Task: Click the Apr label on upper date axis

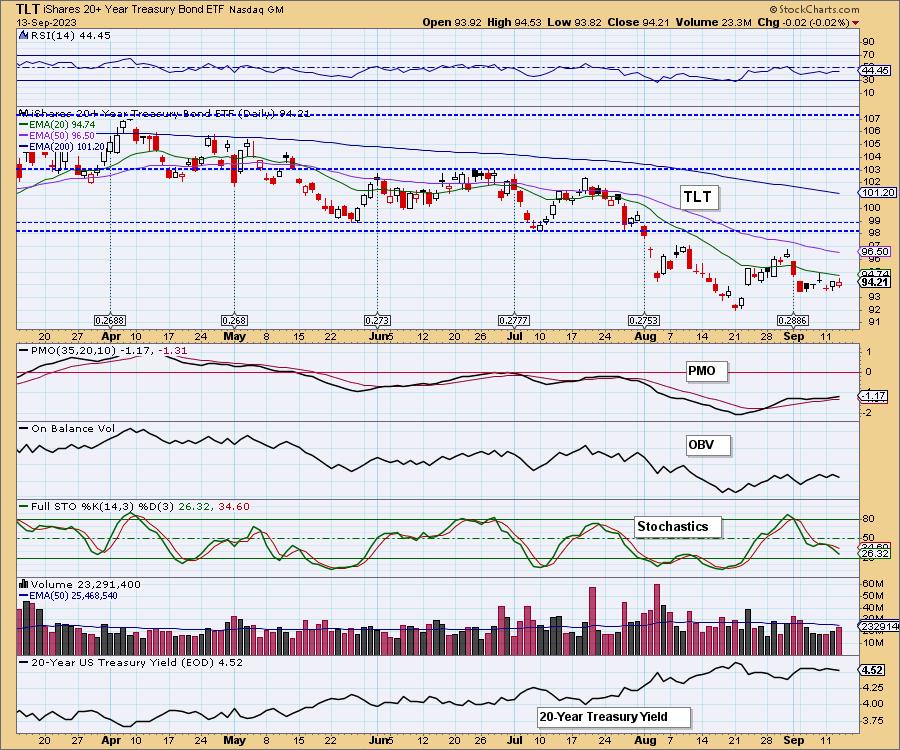Action: point(111,337)
